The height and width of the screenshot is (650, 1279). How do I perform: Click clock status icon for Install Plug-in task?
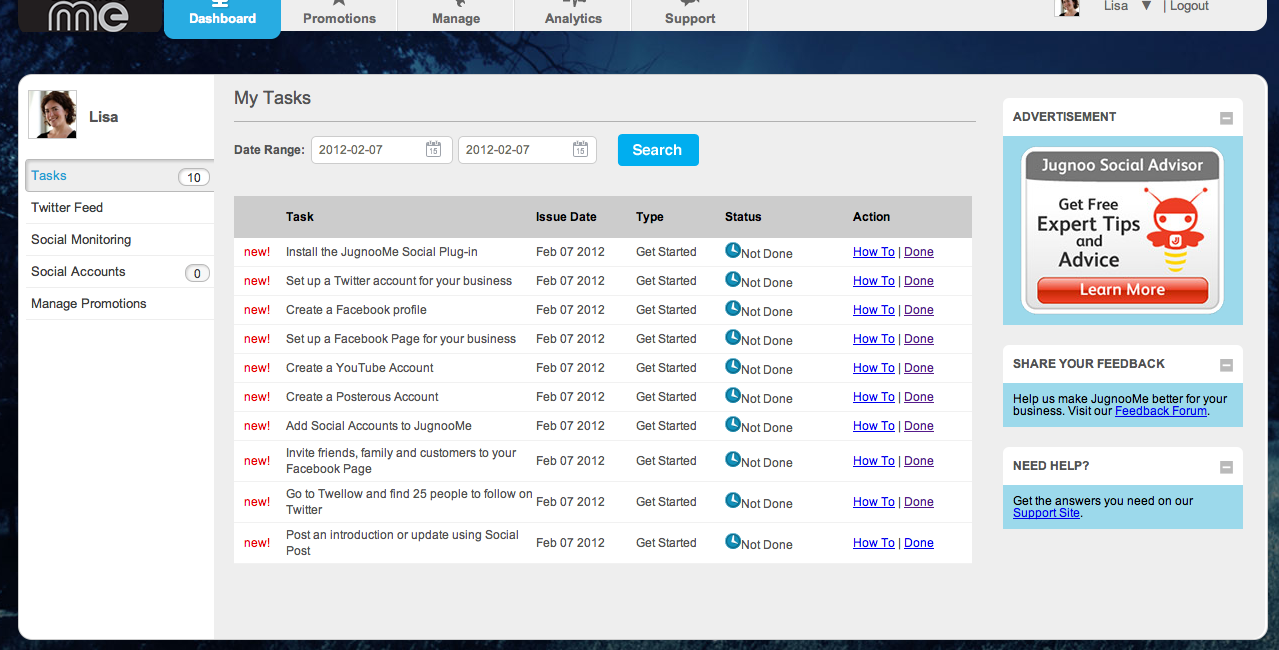coord(733,250)
